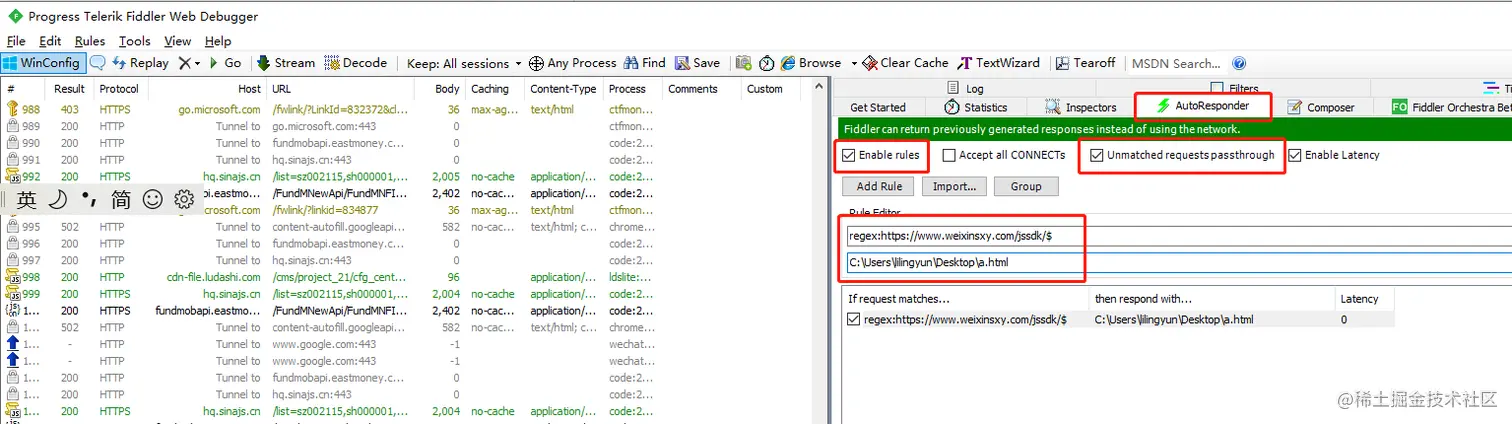Screen dimensions: 1512x424
Task: Toggle Unmatched requests passthrough checkbox
Action: pyautogui.click(x=1097, y=155)
